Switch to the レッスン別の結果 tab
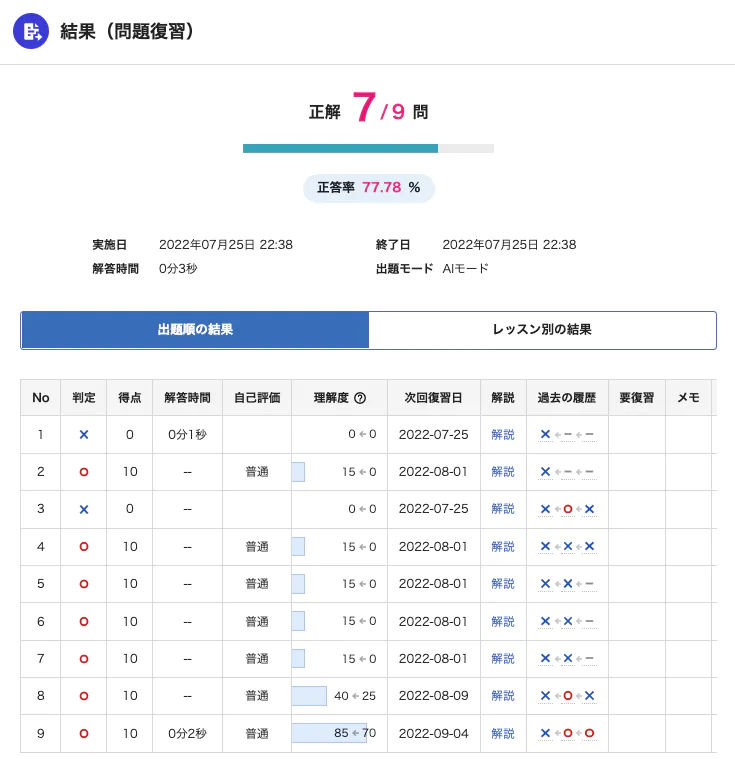Image resolution: width=735 pixels, height=759 pixels. pos(542,330)
